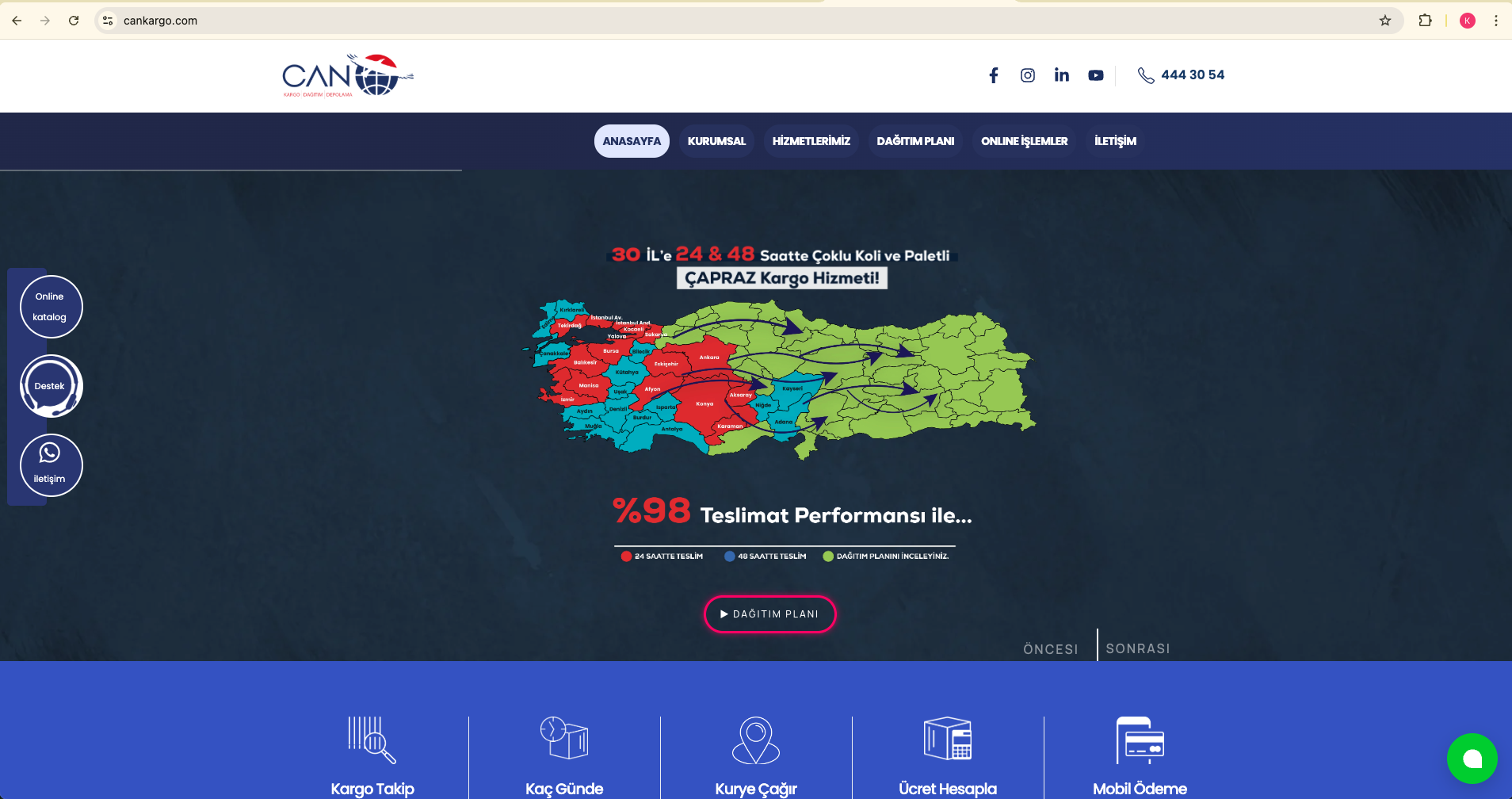Open the DAĞITIM PLANI menu item
This screenshot has height=799, width=1512.
(915, 141)
